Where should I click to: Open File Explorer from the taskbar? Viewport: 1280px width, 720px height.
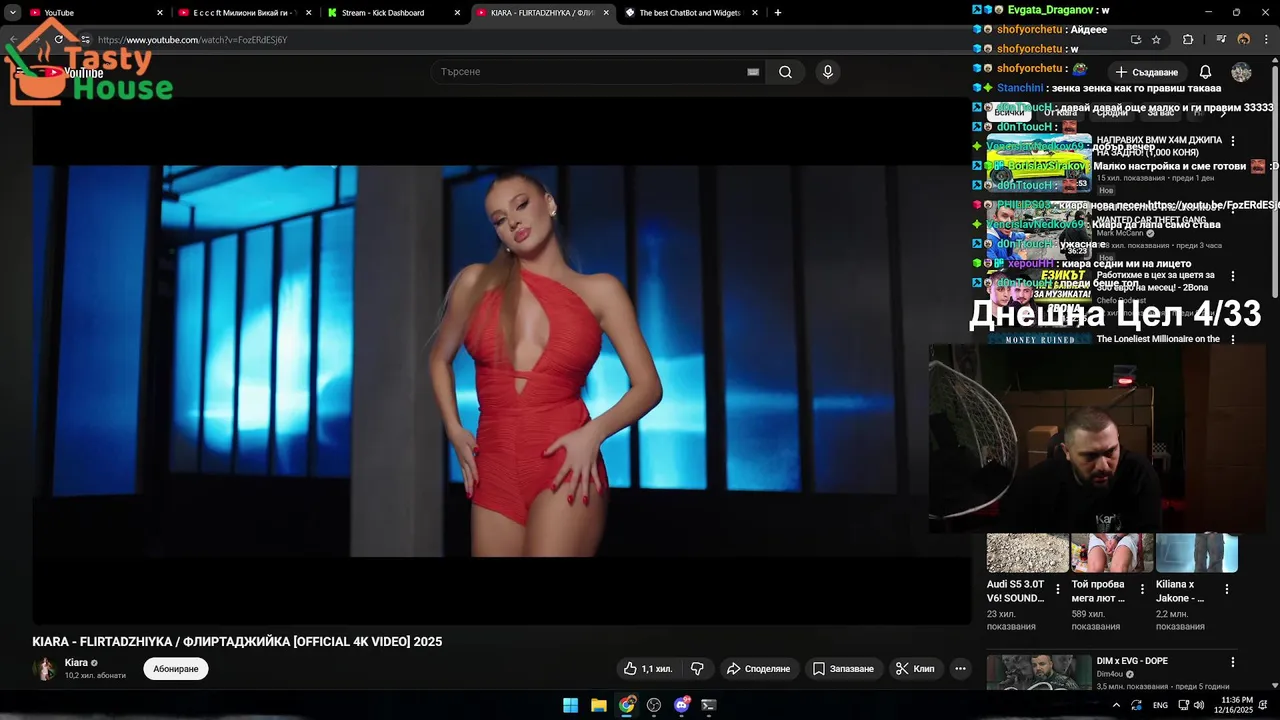pyautogui.click(x=598, y=705)
